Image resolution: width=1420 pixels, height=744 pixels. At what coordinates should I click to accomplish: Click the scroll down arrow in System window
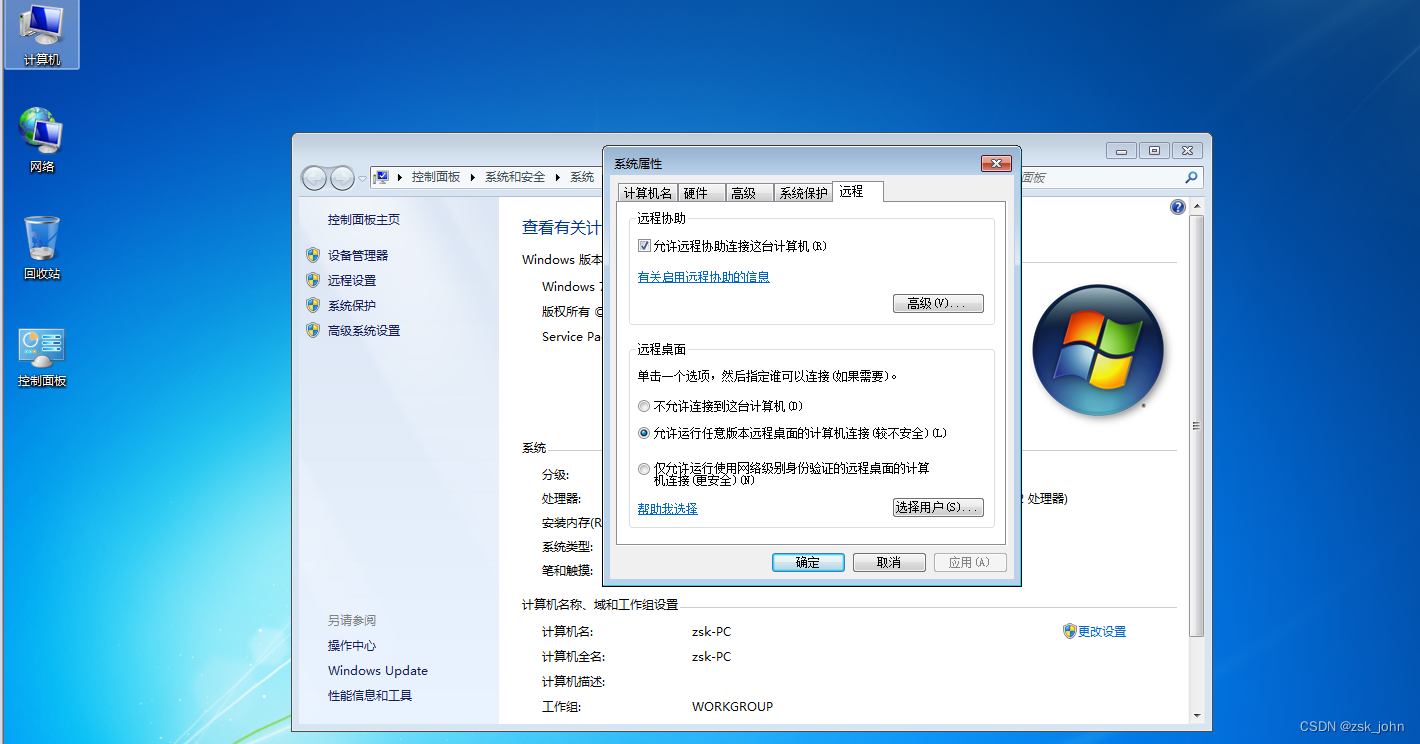pos(1196,714)
